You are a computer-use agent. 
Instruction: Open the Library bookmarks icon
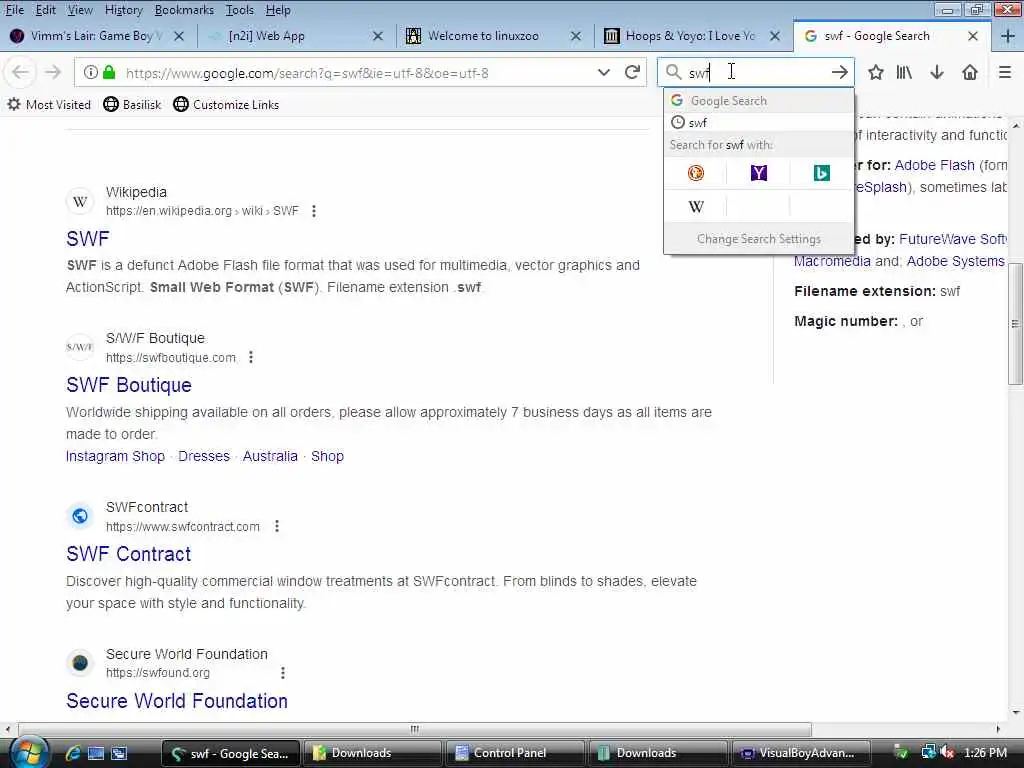904,72
